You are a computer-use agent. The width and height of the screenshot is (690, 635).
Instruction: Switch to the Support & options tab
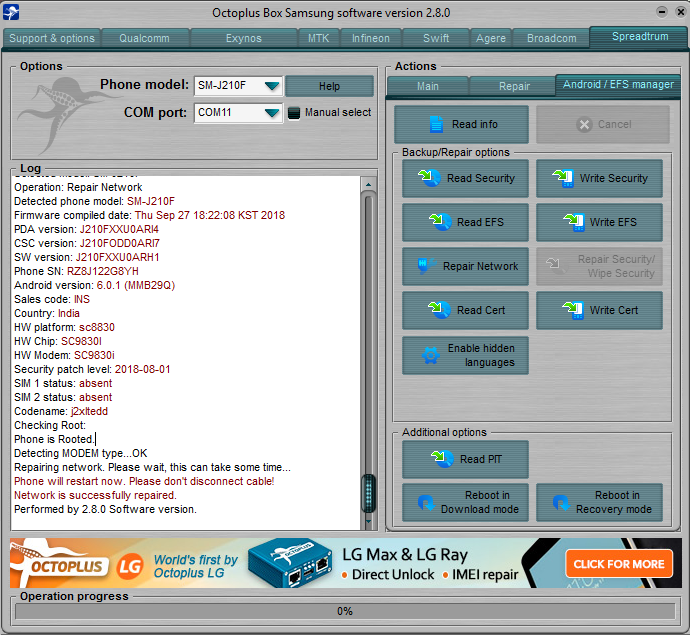click(x=52, y=38)
